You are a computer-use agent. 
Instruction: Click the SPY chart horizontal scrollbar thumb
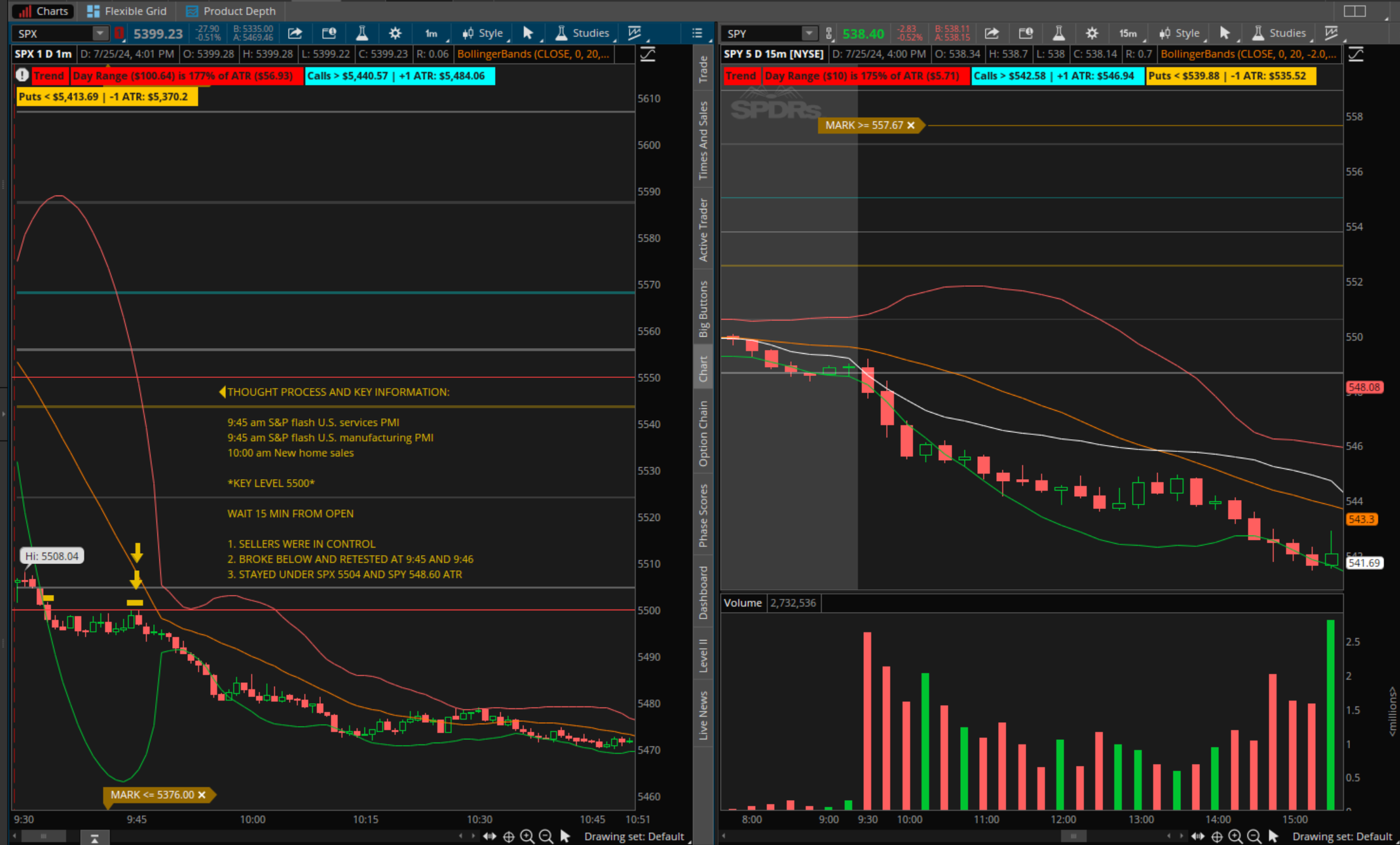(1073, 836)
